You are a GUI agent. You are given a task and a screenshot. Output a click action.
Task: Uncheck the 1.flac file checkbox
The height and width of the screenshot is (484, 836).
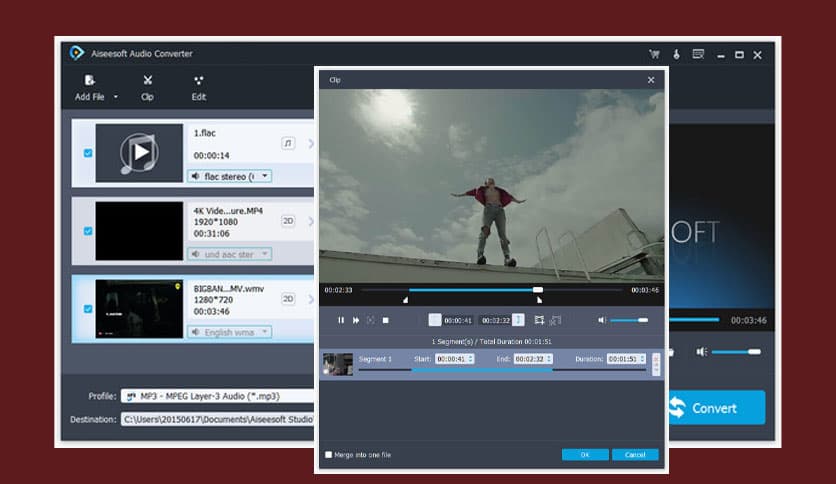88,153
